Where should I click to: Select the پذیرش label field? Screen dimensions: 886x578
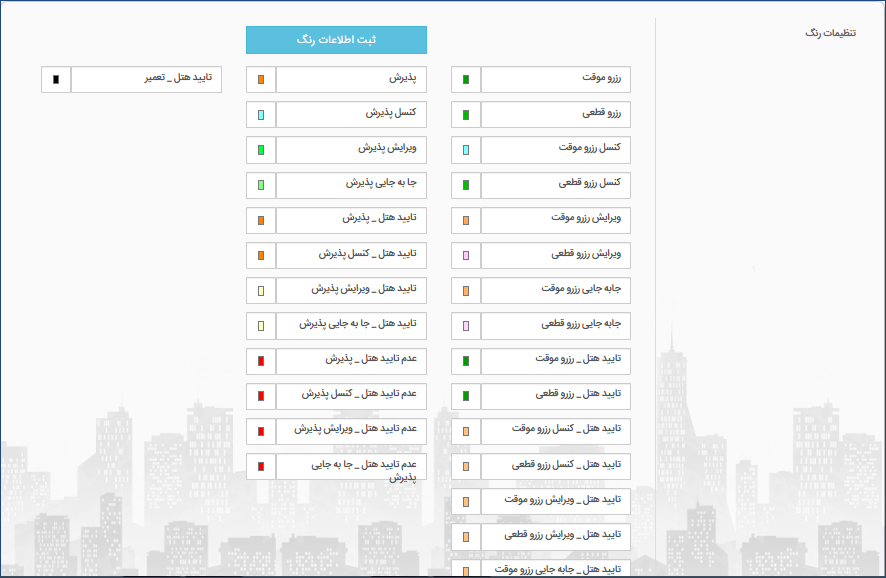coord(351,80)
